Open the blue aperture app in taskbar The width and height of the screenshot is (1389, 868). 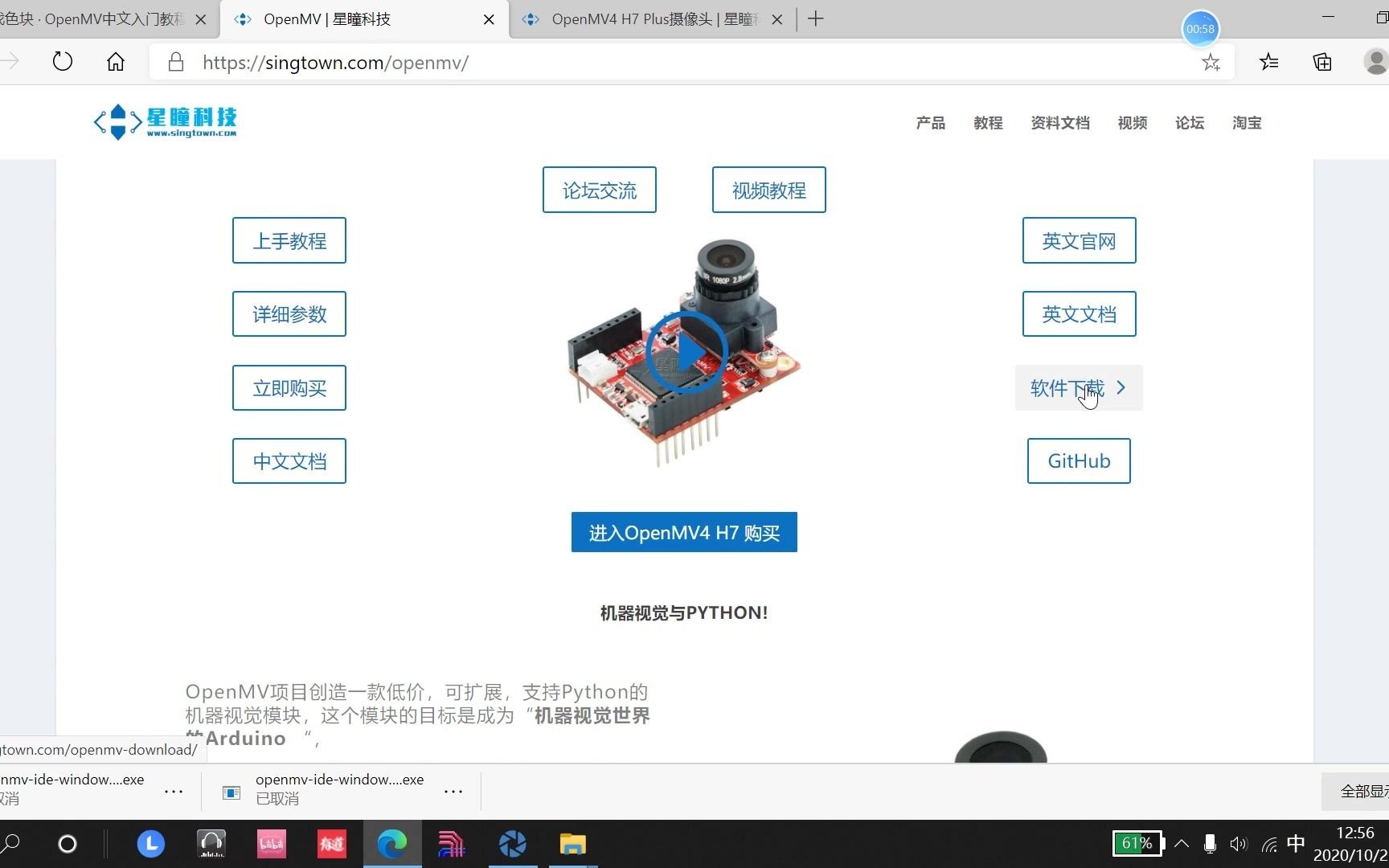[x=512, y=844]
